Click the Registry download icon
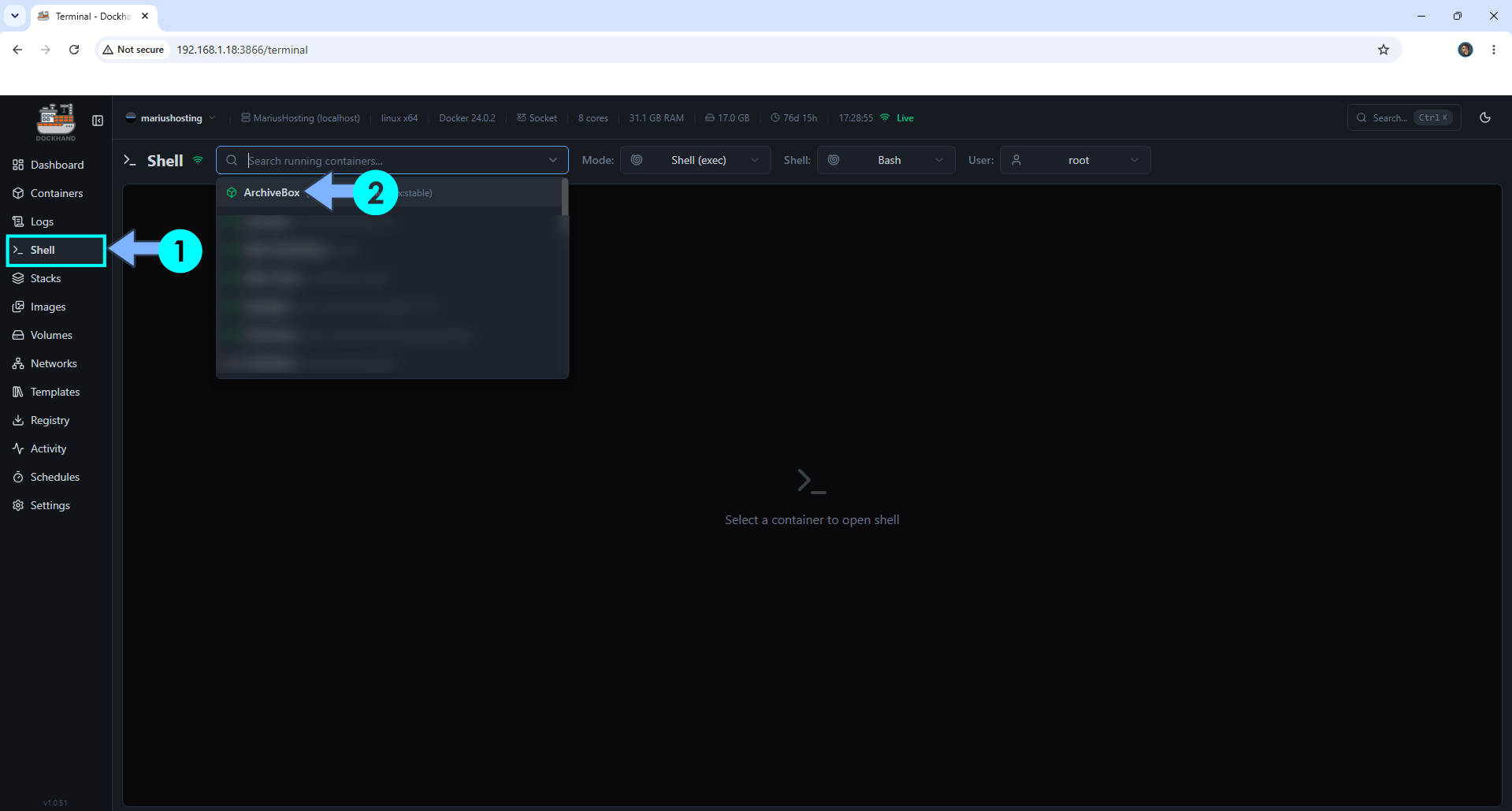The height and width of the screenshot is (811, 1512). point(18,420)
